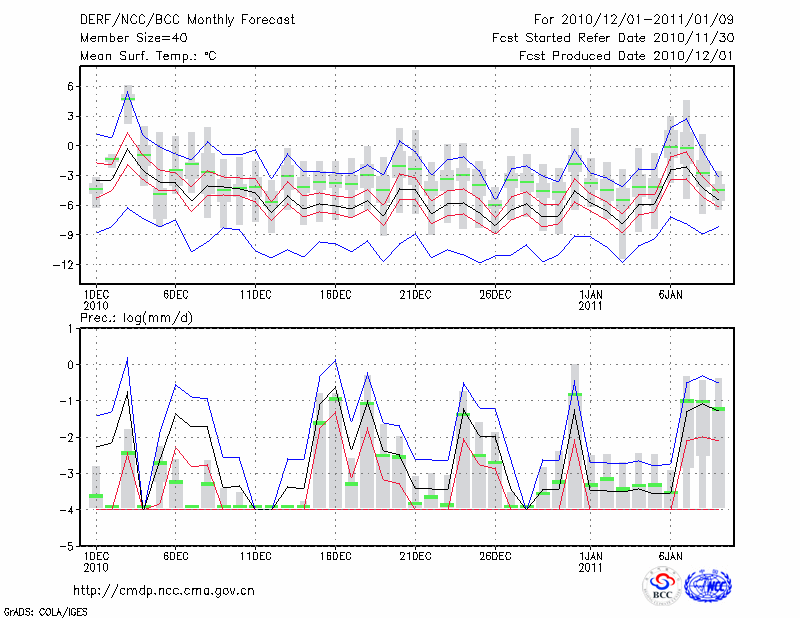Click the NCC globe logo
The height and width of the screenshot is (618, 800).
(707, 587)
